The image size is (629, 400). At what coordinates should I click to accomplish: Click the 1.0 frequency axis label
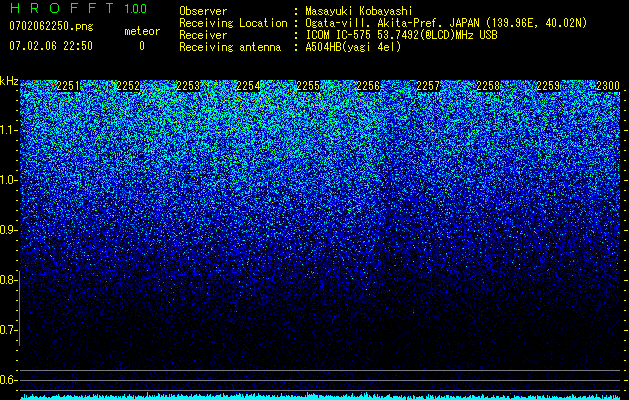(x=9, y=180)
